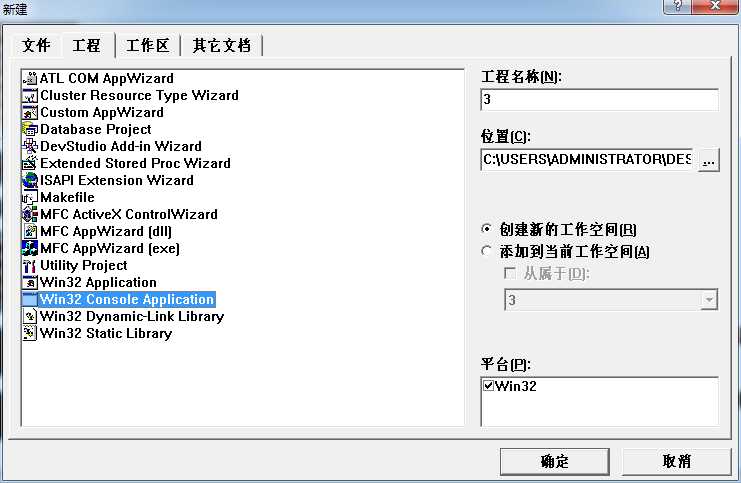Select the ATL COM AppWizard icon

[x=30, y=78]
